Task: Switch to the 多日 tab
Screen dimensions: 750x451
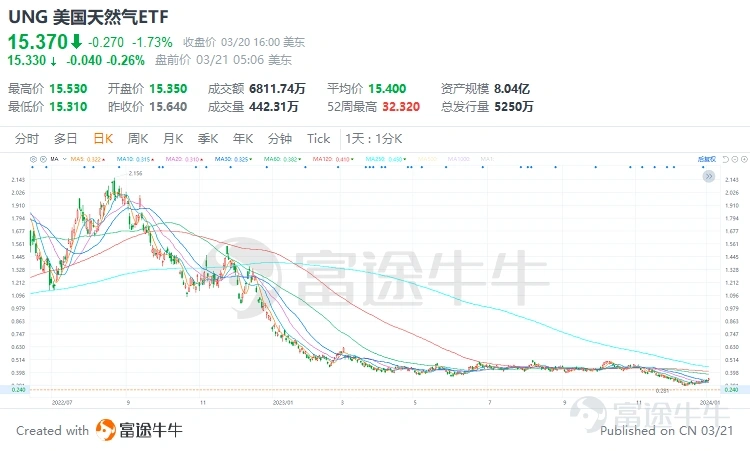Action: (x=66, y=139)
